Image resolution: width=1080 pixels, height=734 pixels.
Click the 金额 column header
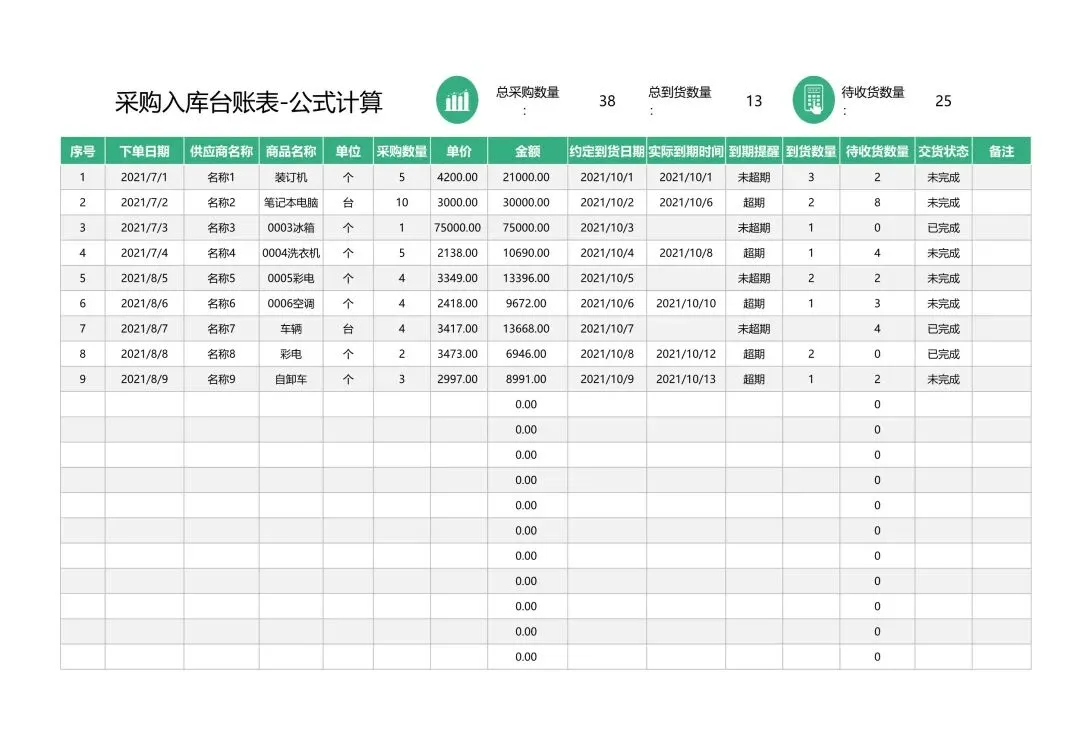coord(528,151)
